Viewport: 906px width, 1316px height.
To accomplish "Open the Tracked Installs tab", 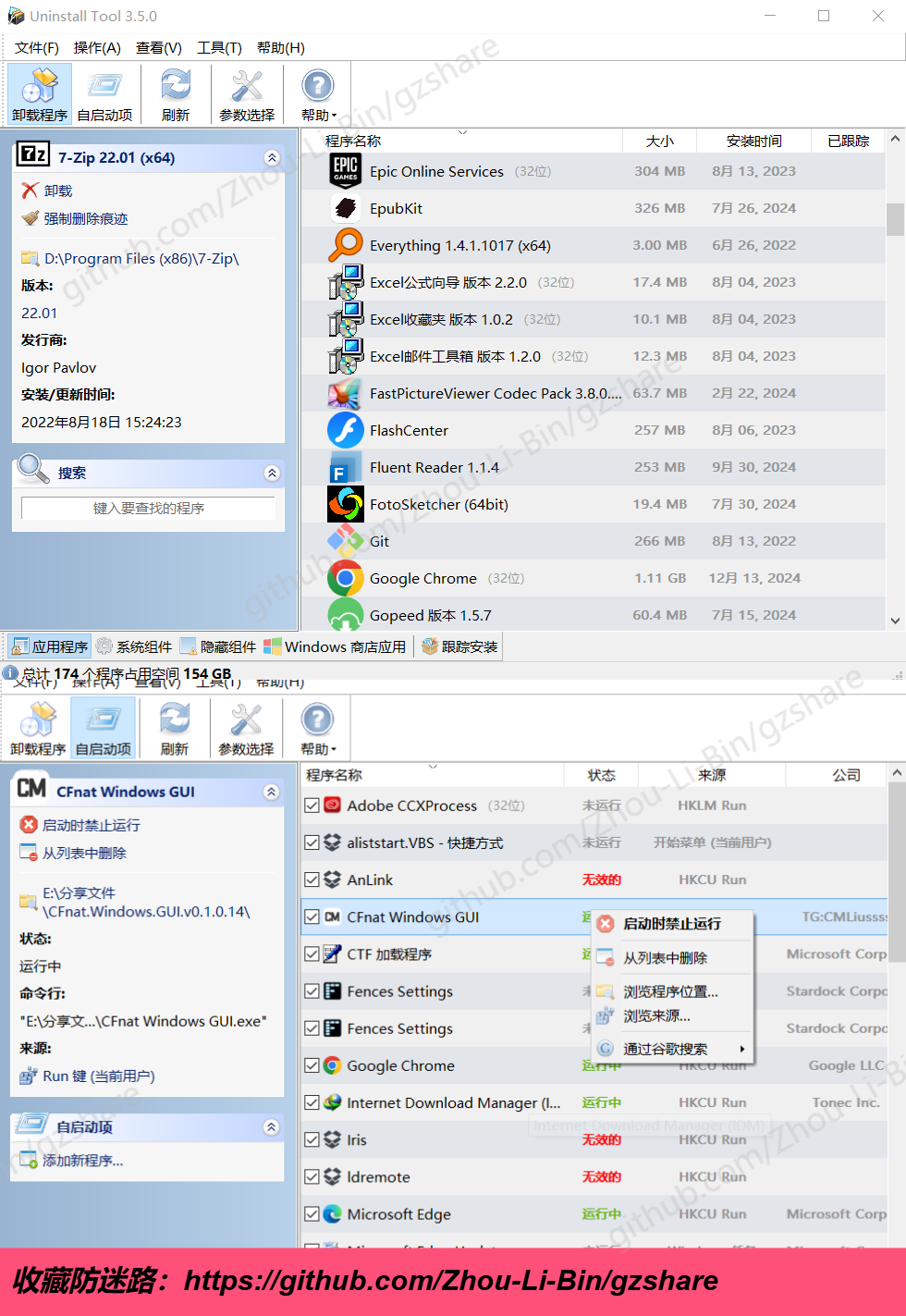I will 460,646.
